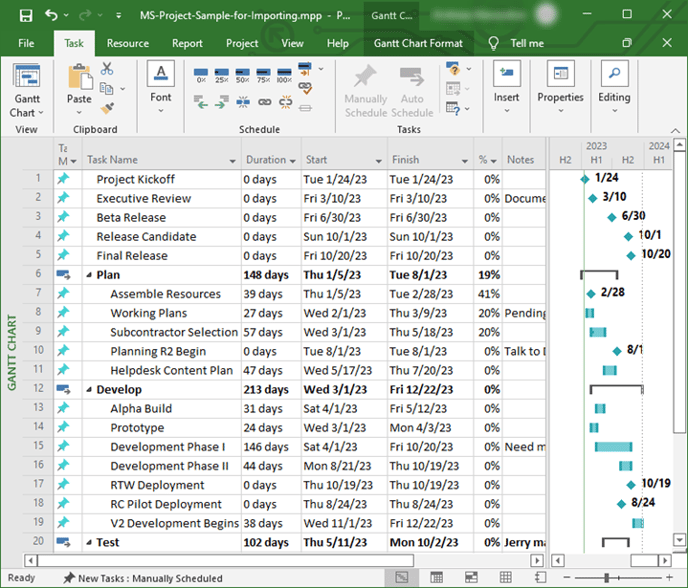Open the Help tab
Viewport: 688px width, 588px height.
(x=337, y=43)
